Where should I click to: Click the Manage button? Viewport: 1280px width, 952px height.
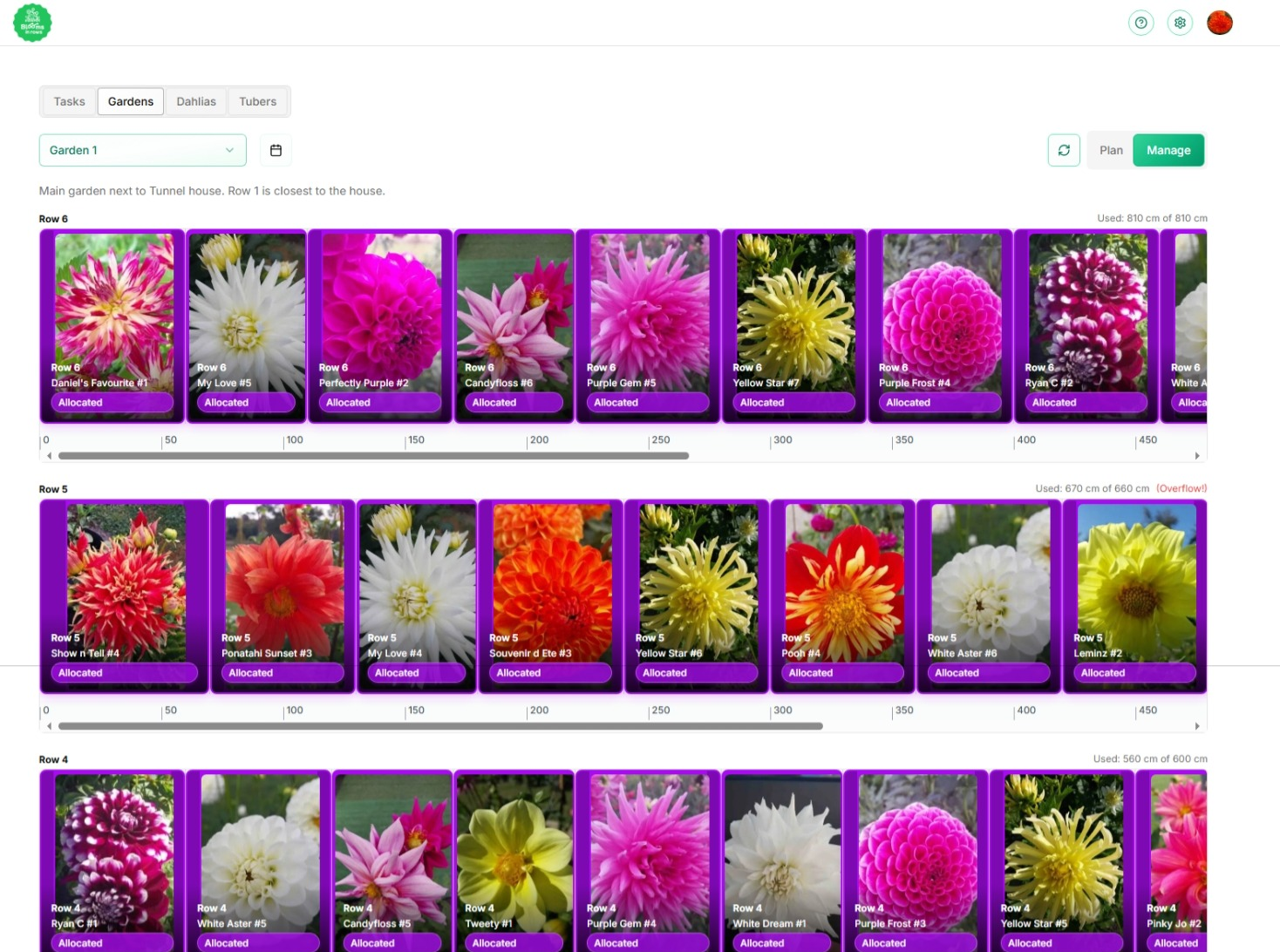coord(1168,150)
